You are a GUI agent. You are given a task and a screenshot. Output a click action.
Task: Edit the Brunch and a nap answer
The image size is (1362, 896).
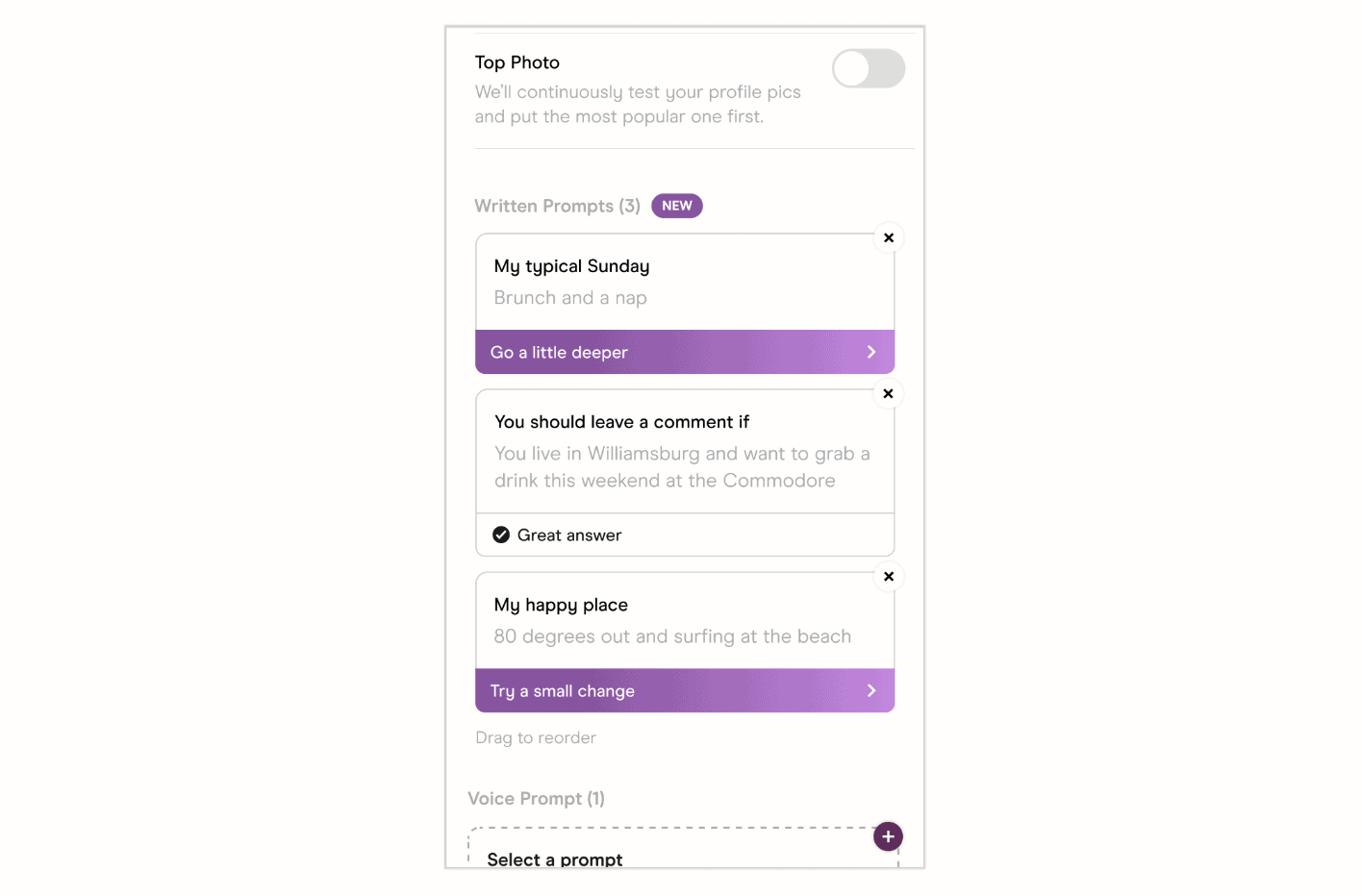[x=570, y=298]
